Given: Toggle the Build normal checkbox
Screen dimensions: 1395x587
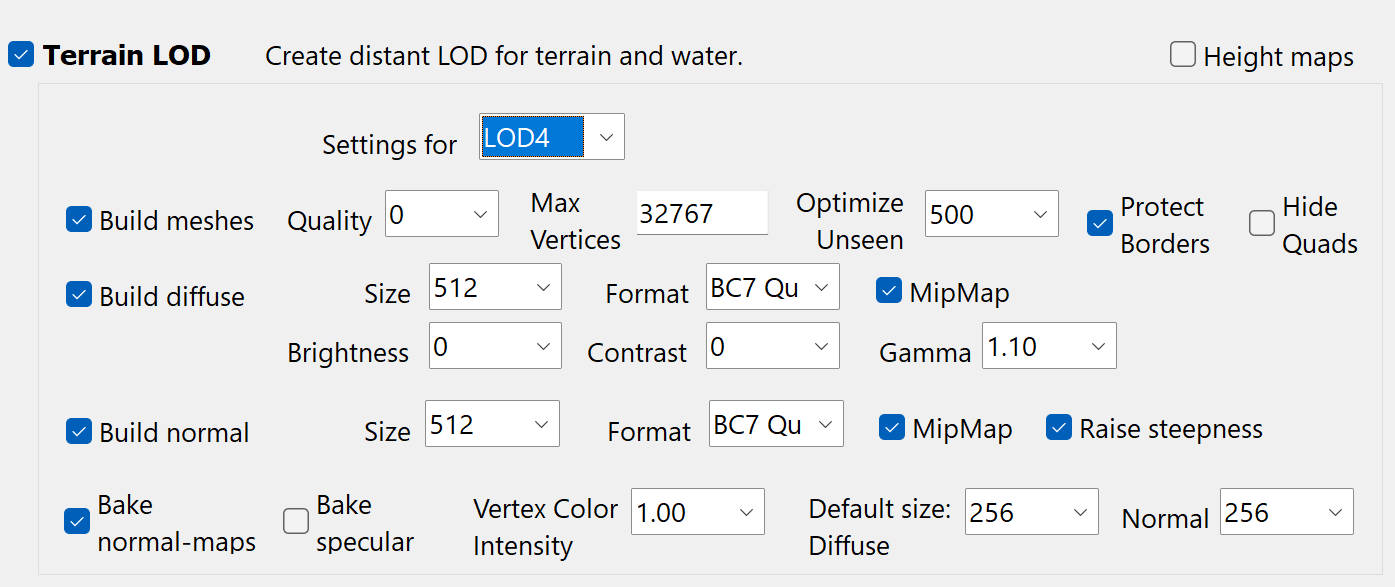Looking at the screenshot, I should pyautogui.click(x=79, y=431).
